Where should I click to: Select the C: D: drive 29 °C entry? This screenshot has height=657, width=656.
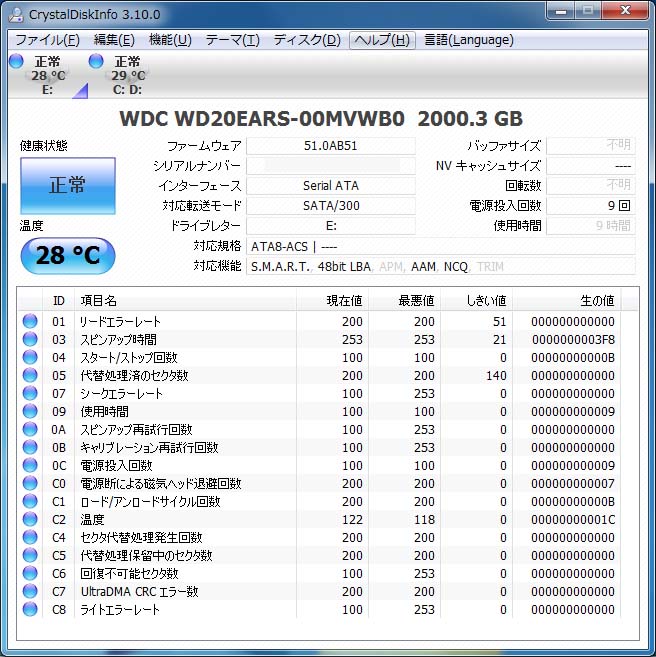[x=127, y=75]
